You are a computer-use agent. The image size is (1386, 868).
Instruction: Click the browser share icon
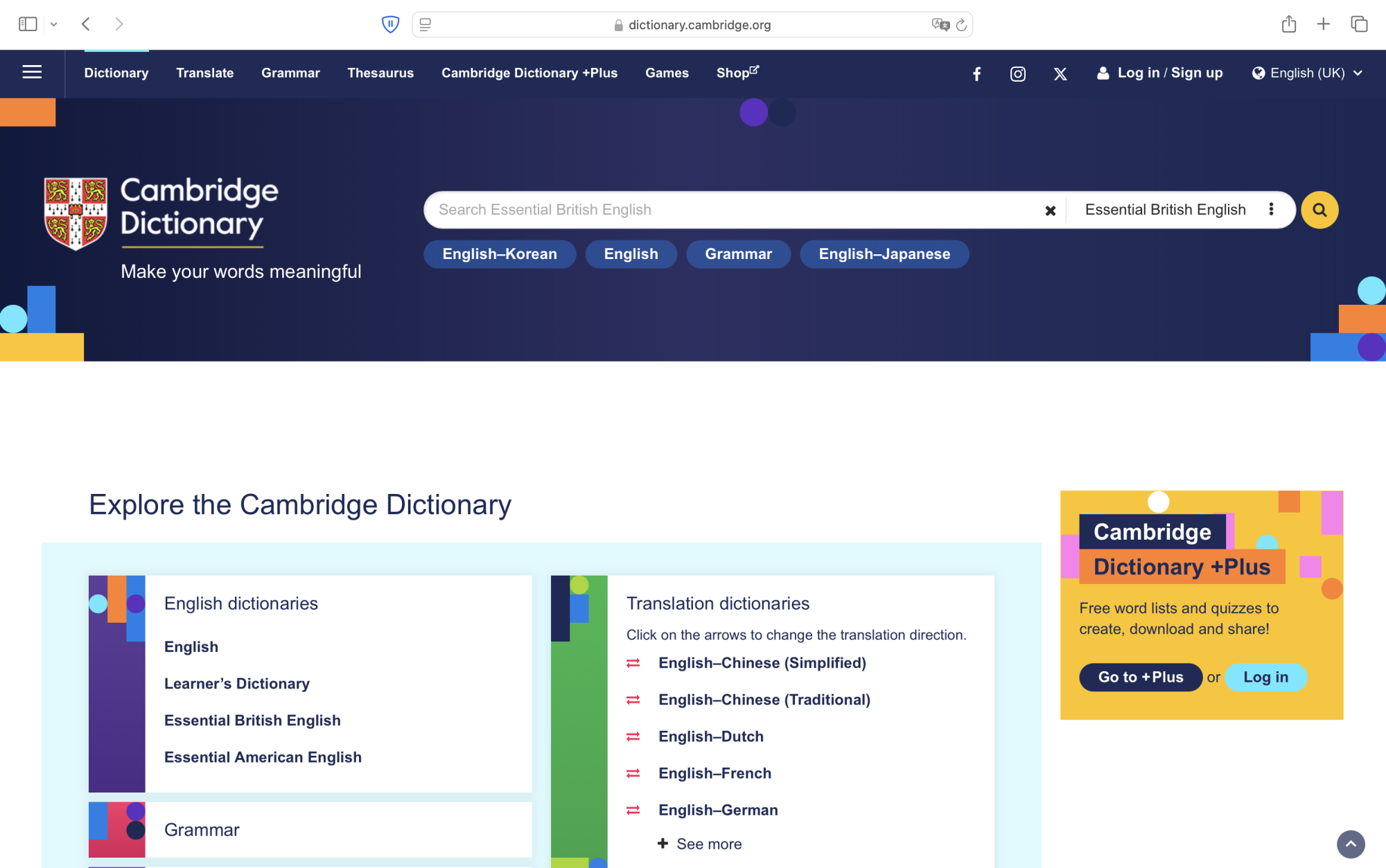coord(1289,24)
